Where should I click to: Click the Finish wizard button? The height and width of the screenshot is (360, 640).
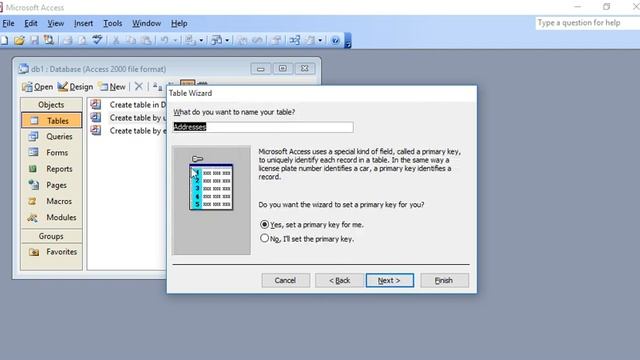[444, 280]
